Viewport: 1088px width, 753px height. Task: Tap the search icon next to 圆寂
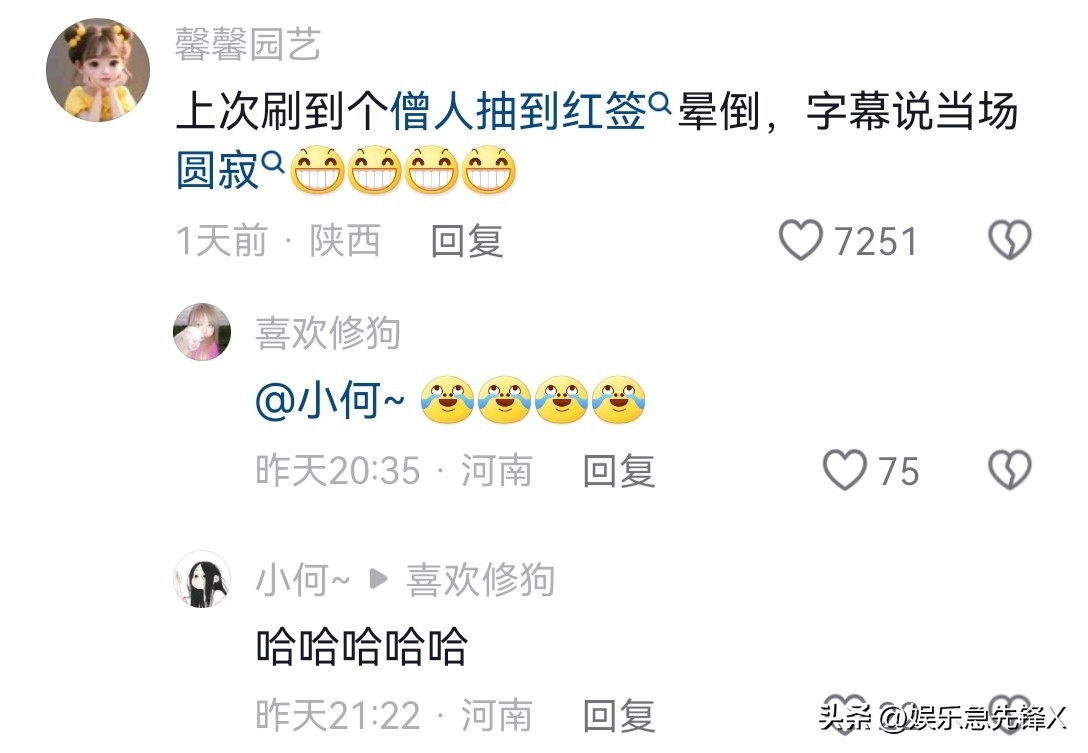pos(273,162)
